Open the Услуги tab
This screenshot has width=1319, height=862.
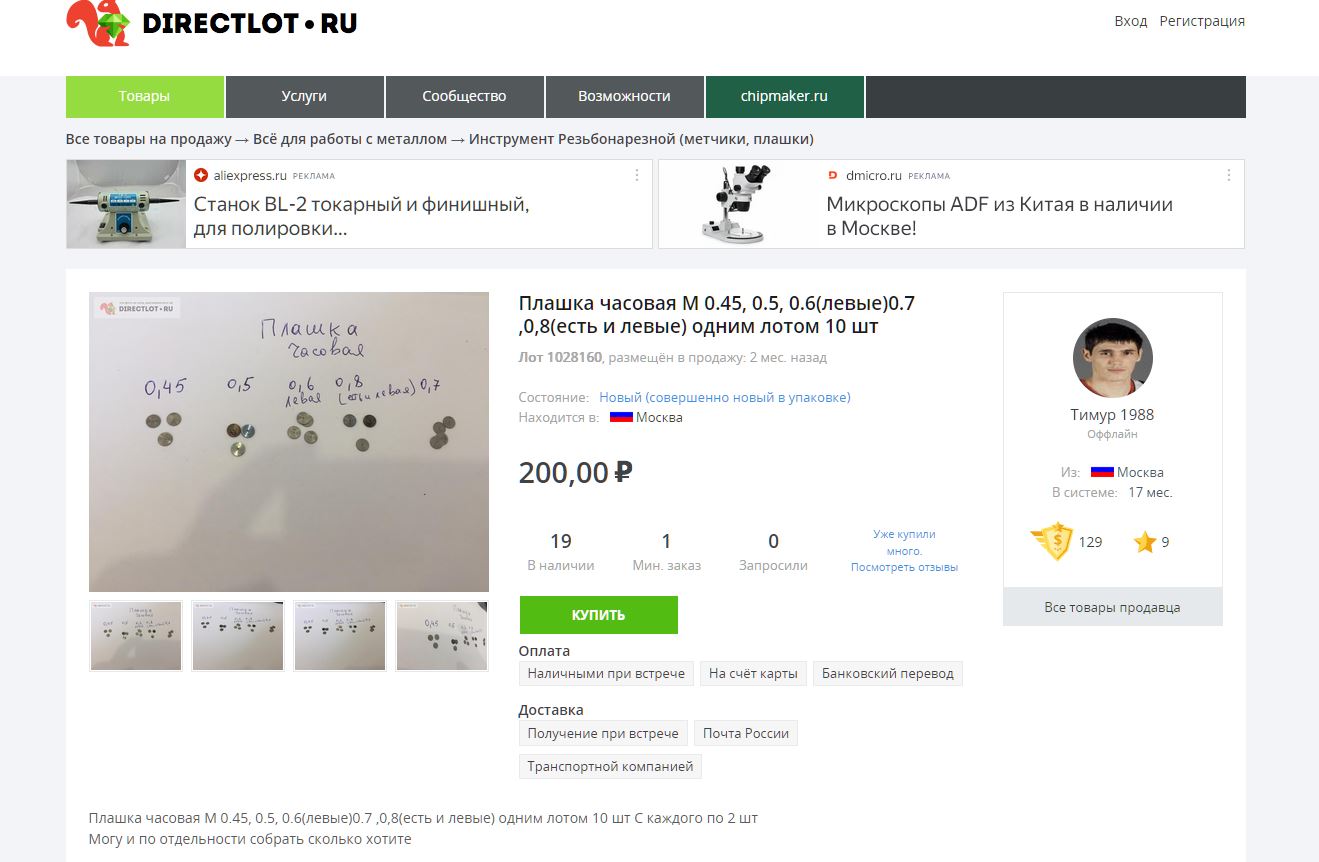(x=304, y=97)
